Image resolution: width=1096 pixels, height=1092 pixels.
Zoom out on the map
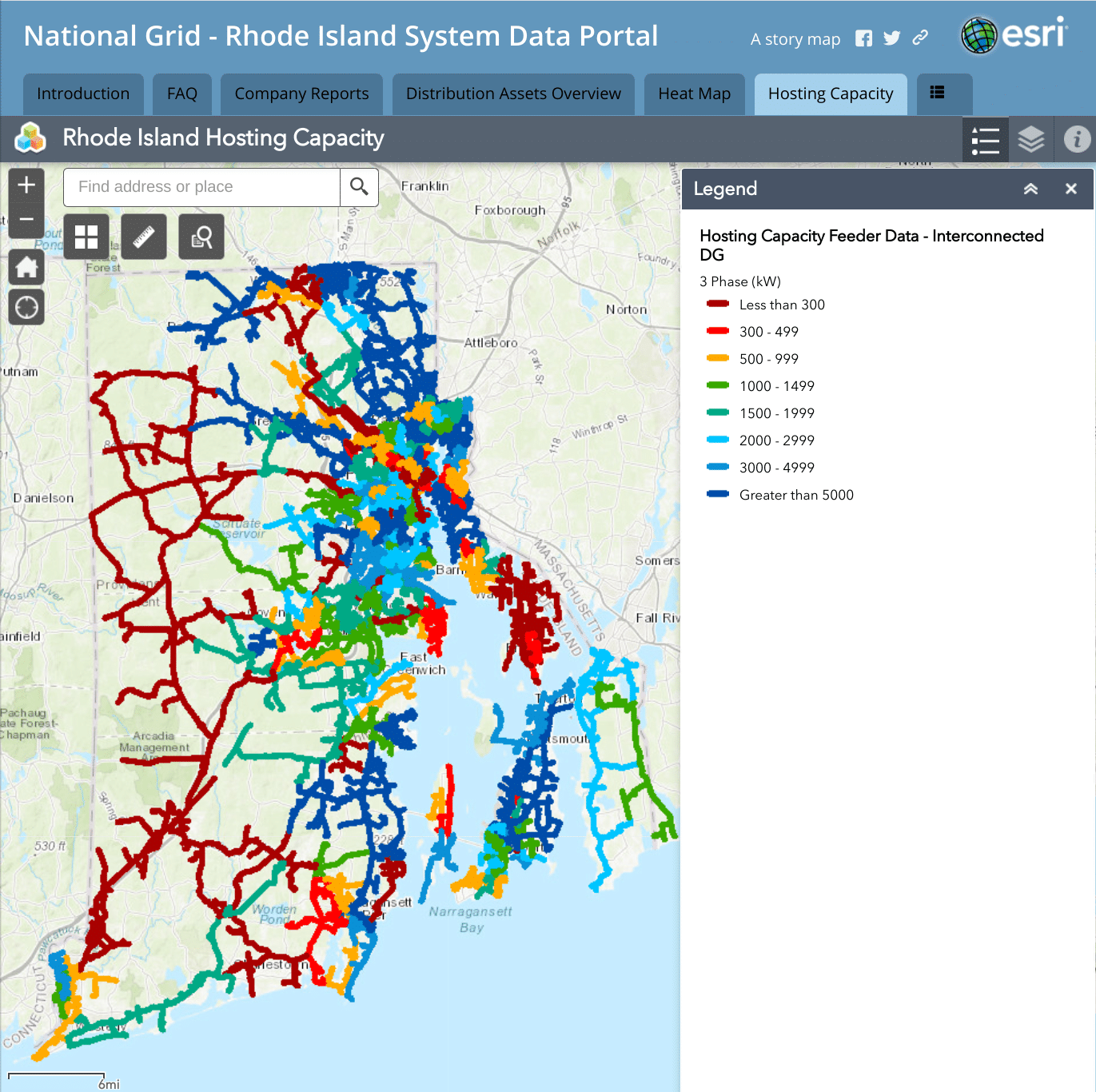[26, 220]
